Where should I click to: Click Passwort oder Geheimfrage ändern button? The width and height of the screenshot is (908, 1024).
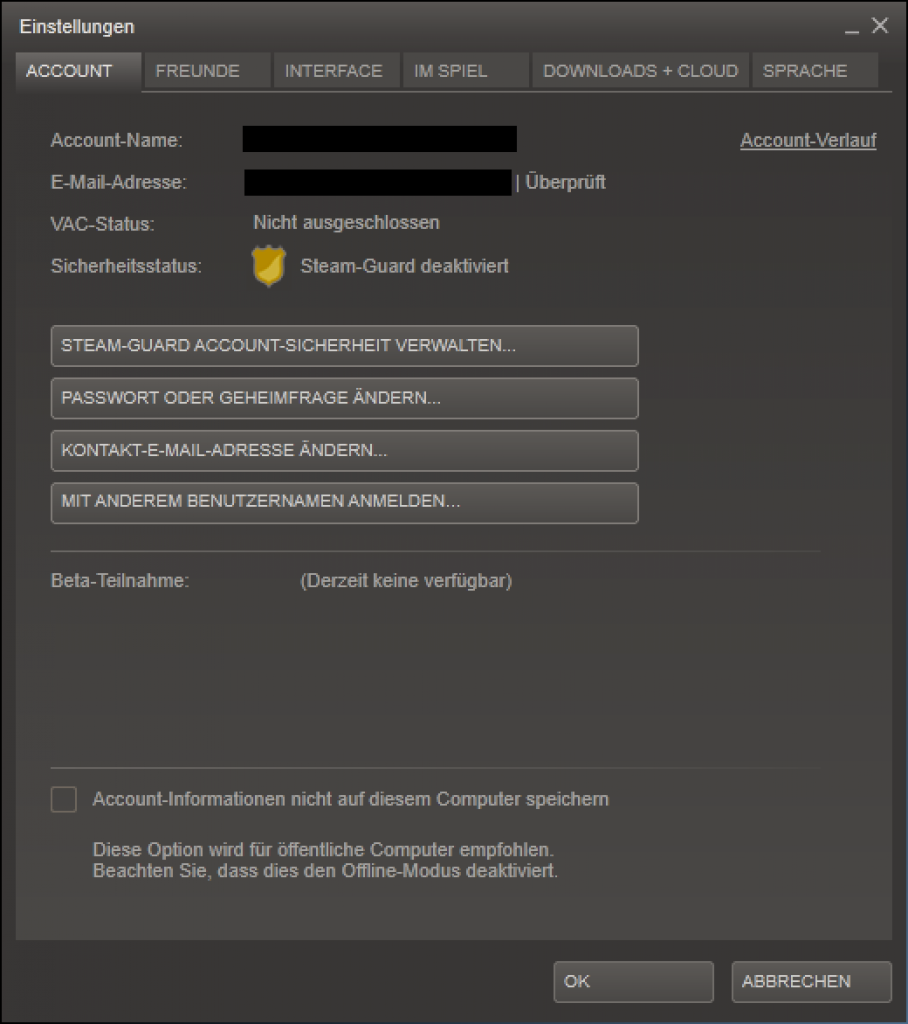(x=344, y=398)
